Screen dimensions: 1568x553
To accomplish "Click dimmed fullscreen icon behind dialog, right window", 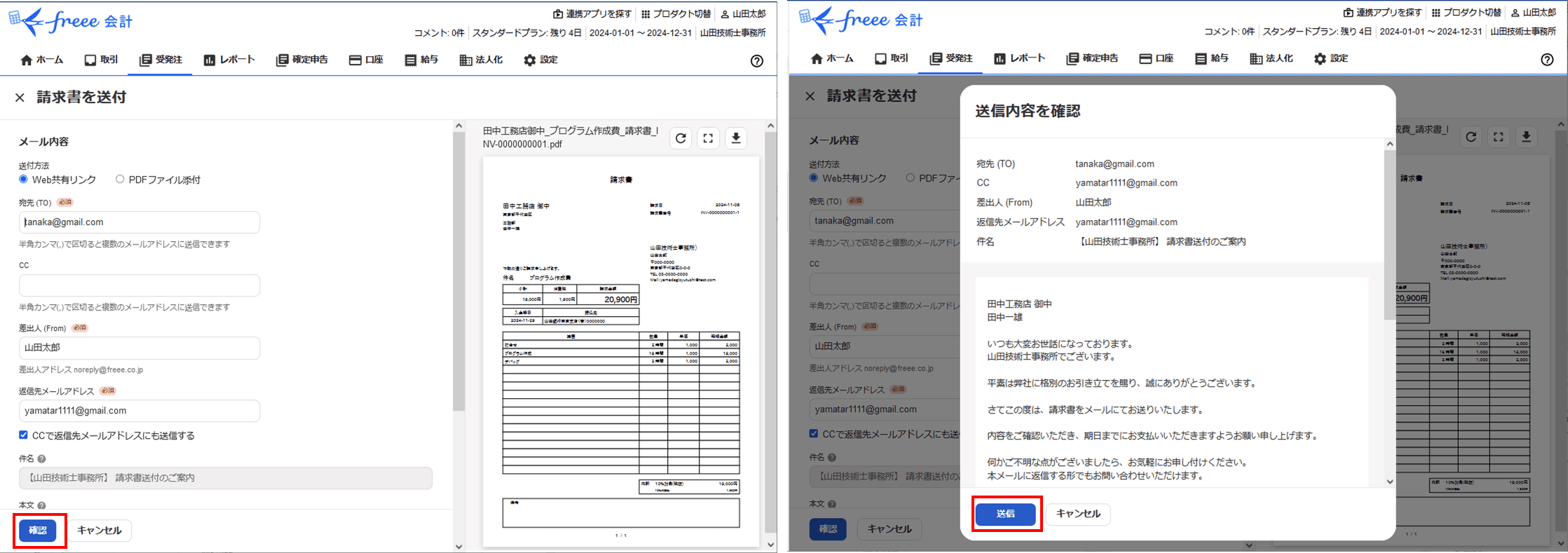I will (x=1499, y=137).
